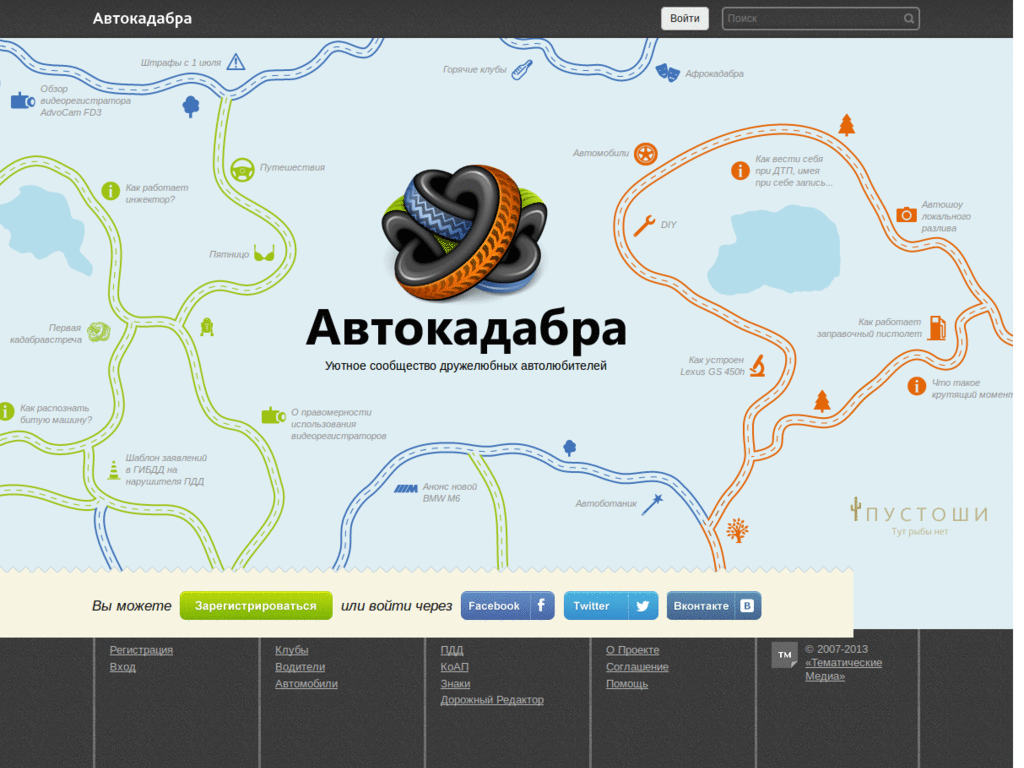Screen dimensions: 1024x768
Task: Click the green swirl icon by Первая кадабравстреча
Action: pos(99,332)
